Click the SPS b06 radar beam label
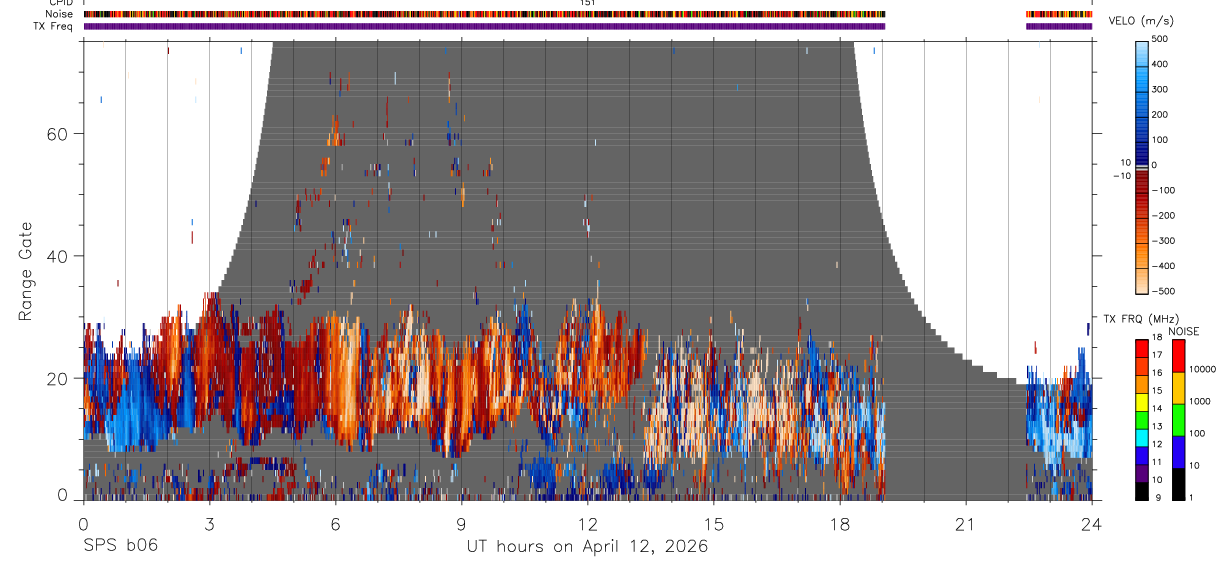Image resolution: width=1228 pixels, height=567 pixels. click(x=119, y=546)
